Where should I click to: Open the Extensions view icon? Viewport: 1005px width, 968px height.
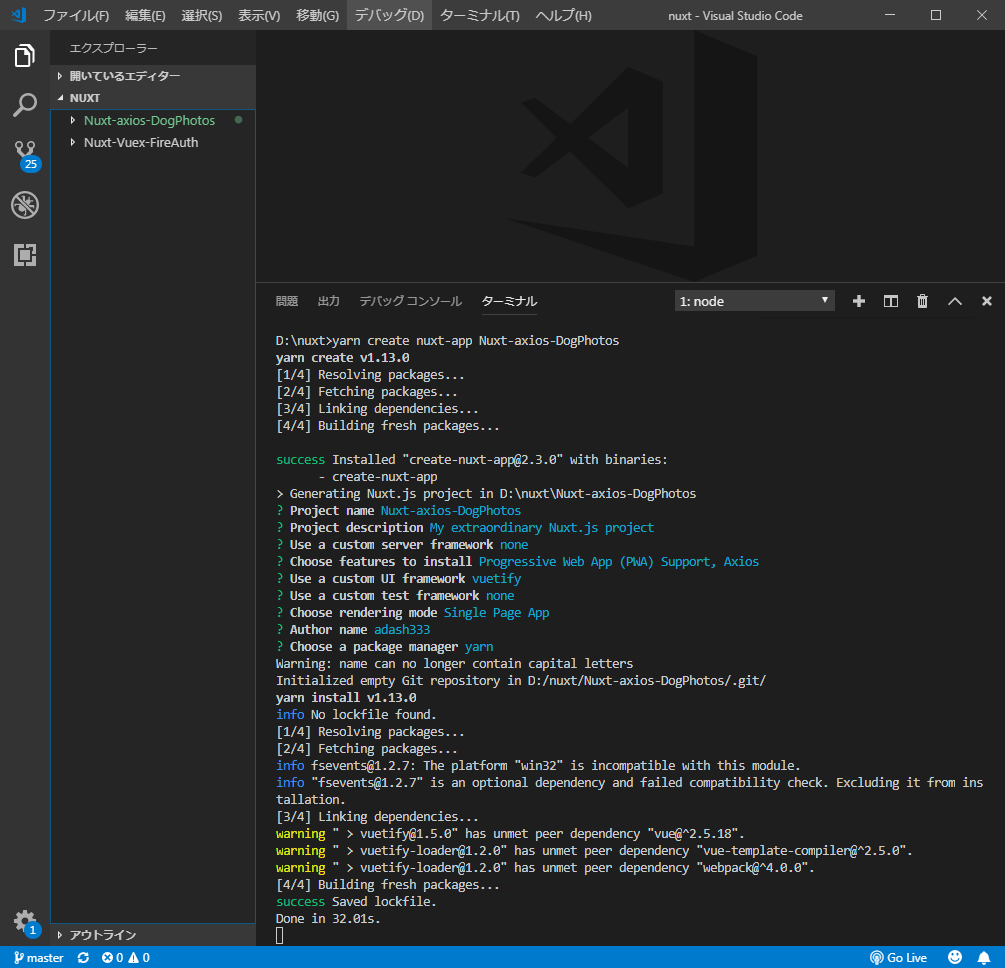(x=25, y=255)
